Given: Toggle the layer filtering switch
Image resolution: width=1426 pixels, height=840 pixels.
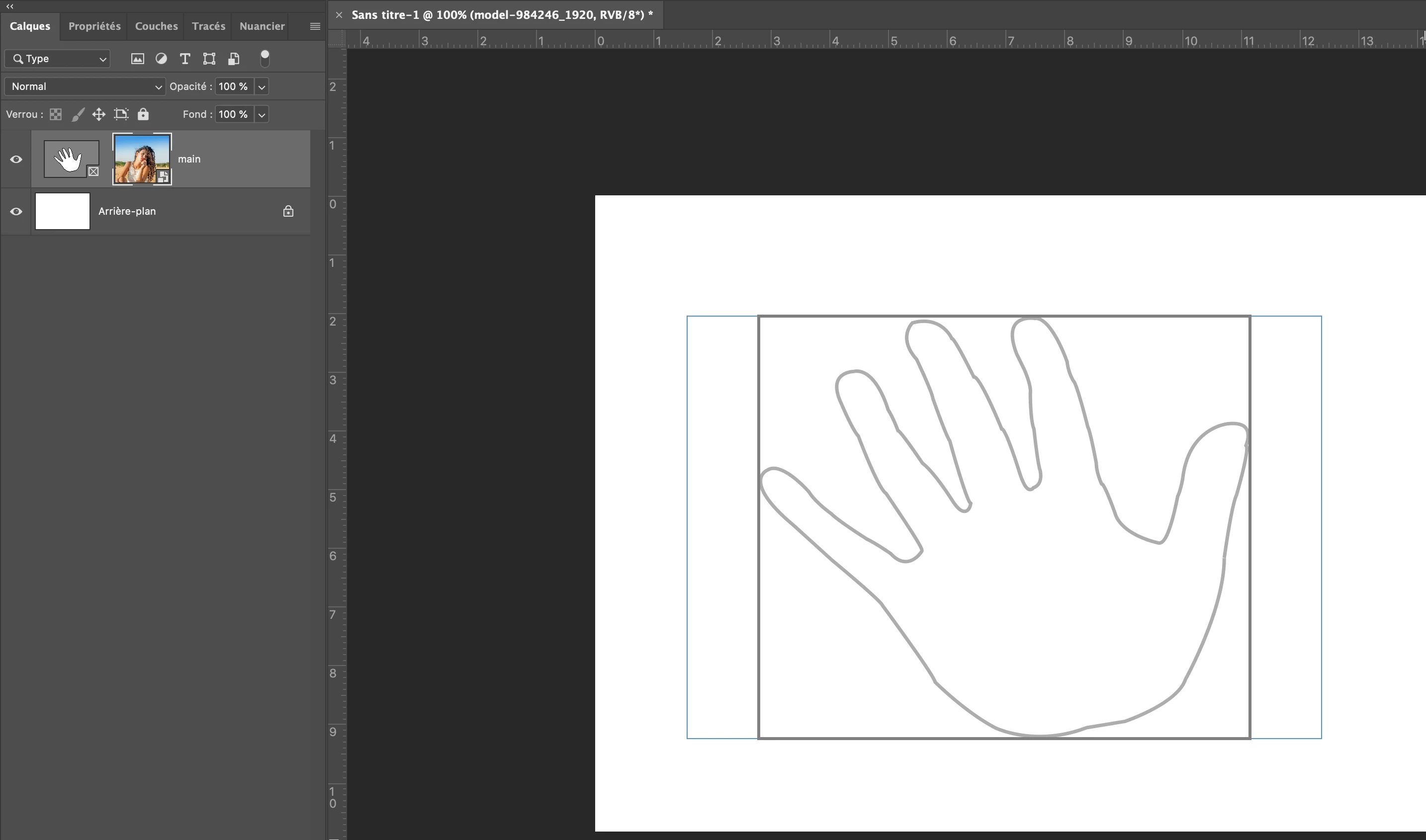Looking at the screenshot, I should (265, 59).
